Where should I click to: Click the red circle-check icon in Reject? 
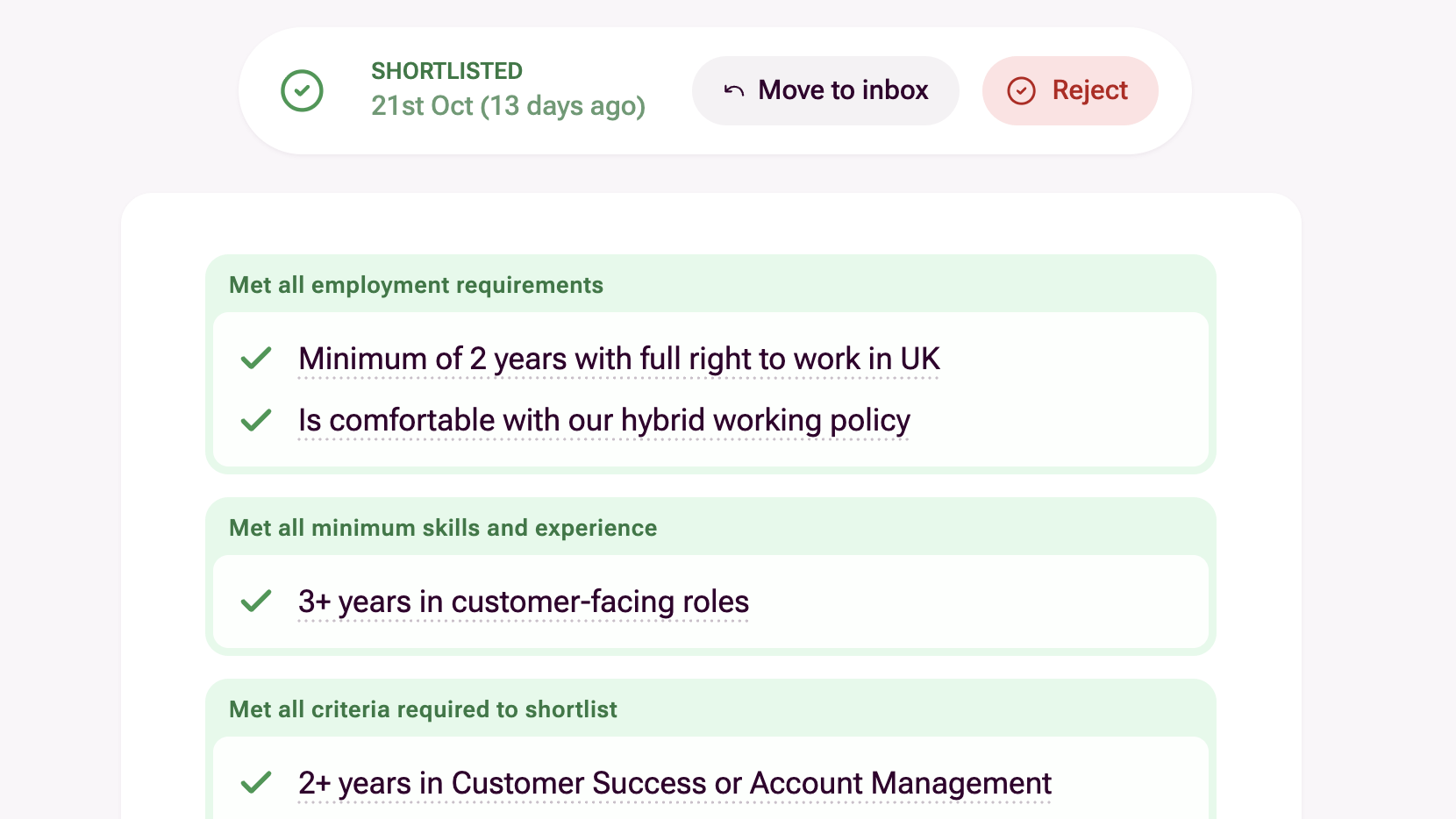[1021, 90]
